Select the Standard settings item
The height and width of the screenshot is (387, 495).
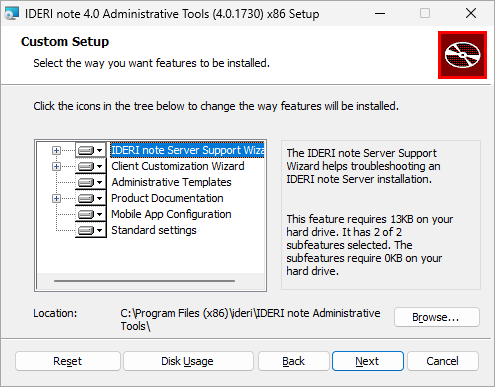click(x=154, y=230)
